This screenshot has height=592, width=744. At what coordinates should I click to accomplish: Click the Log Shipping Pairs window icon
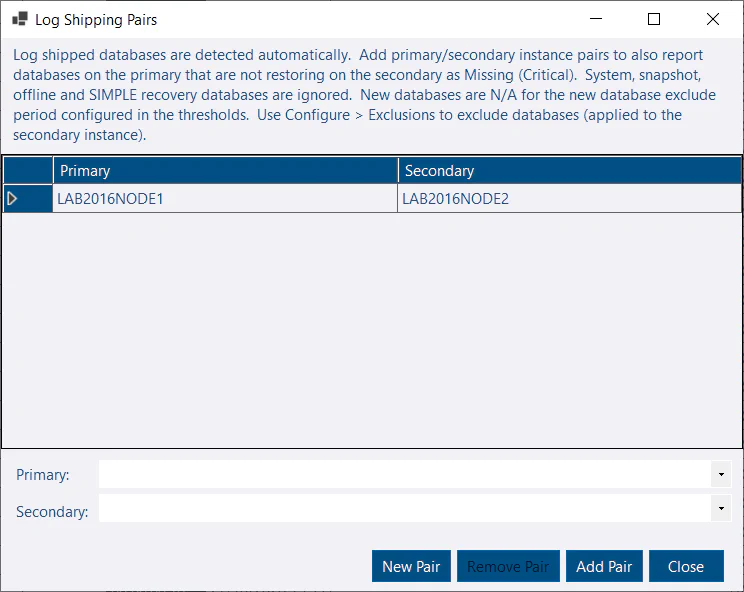(x=20, y=19)
